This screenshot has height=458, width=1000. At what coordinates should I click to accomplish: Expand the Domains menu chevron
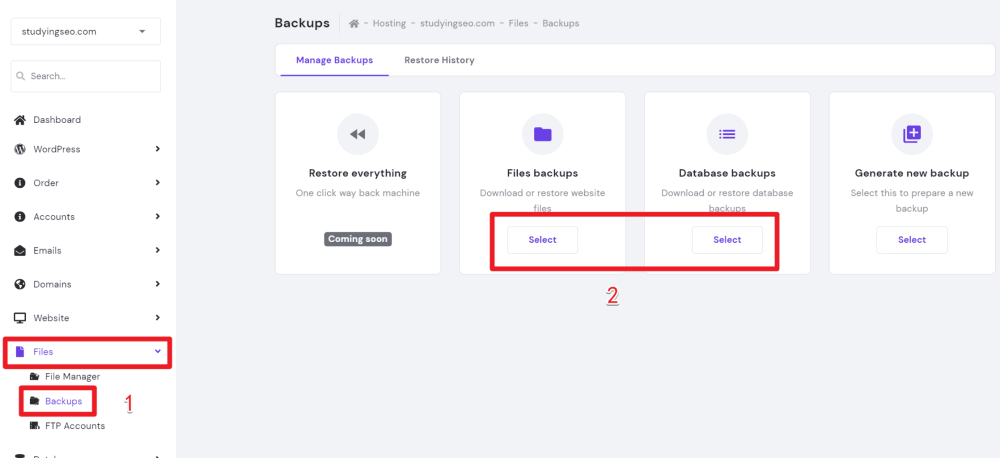point(157,284)
